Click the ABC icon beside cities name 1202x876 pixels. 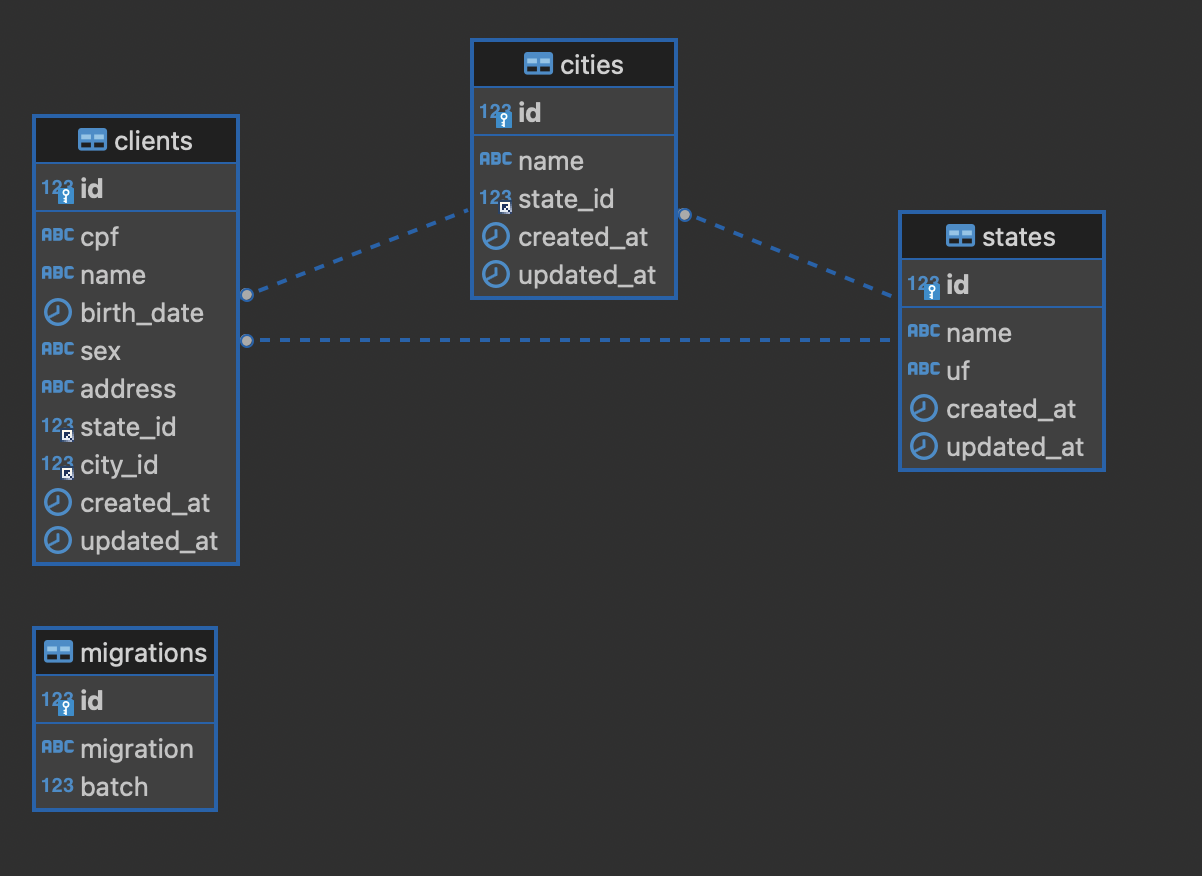(x=496, y=159)
